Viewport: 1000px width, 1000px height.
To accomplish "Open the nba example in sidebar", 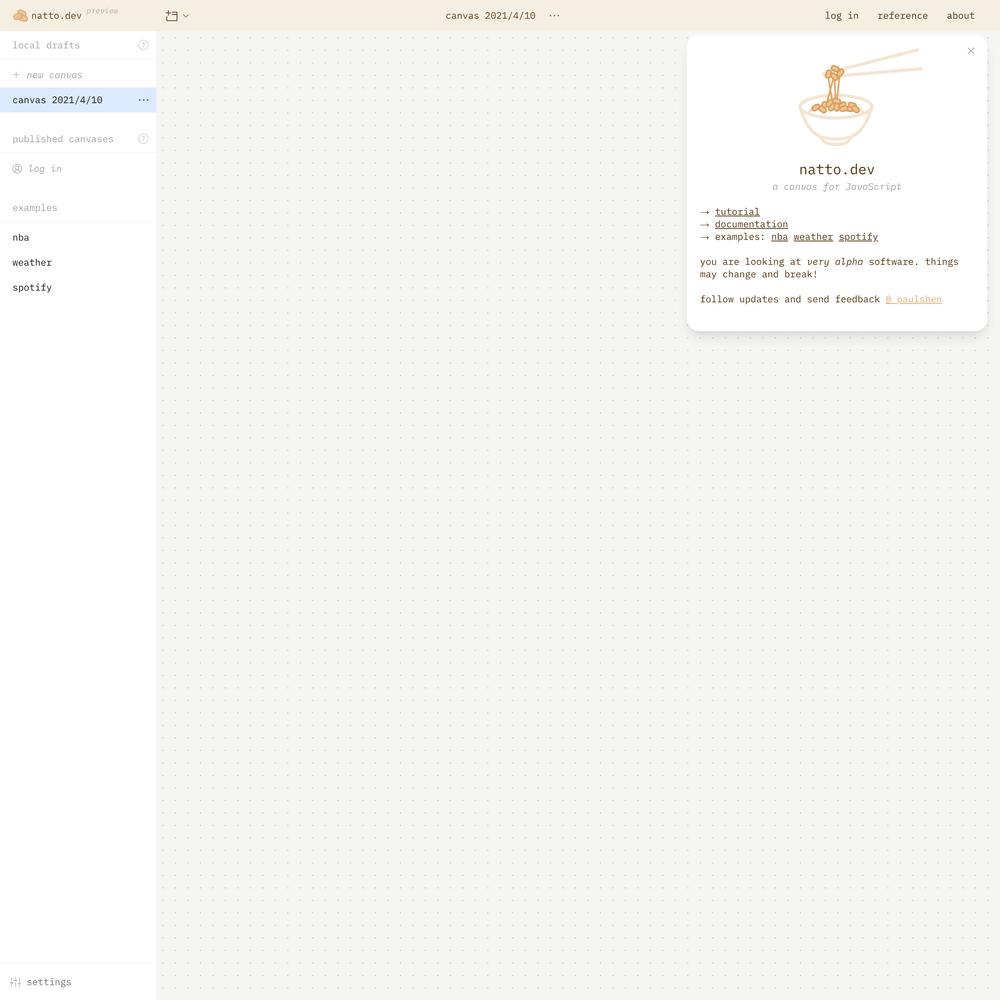I will [x=78, y=237].
